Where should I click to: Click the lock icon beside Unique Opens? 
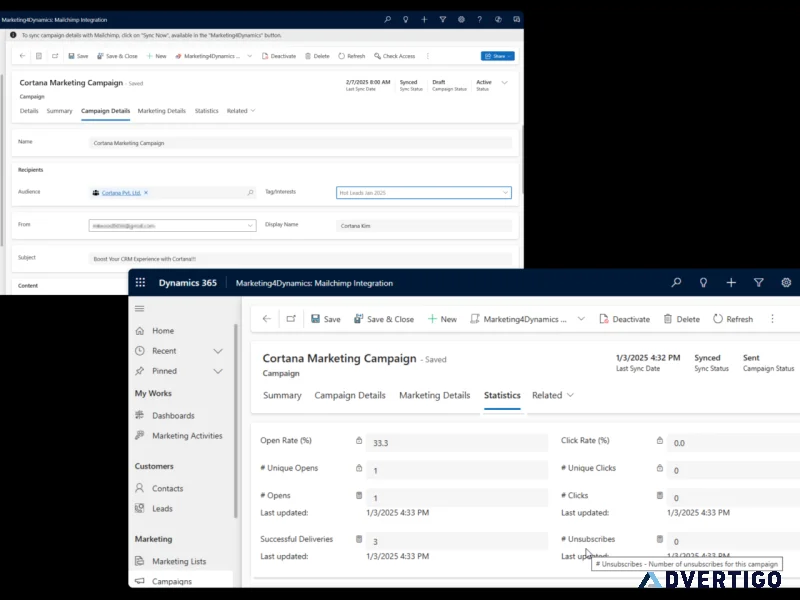coord(359,468)
